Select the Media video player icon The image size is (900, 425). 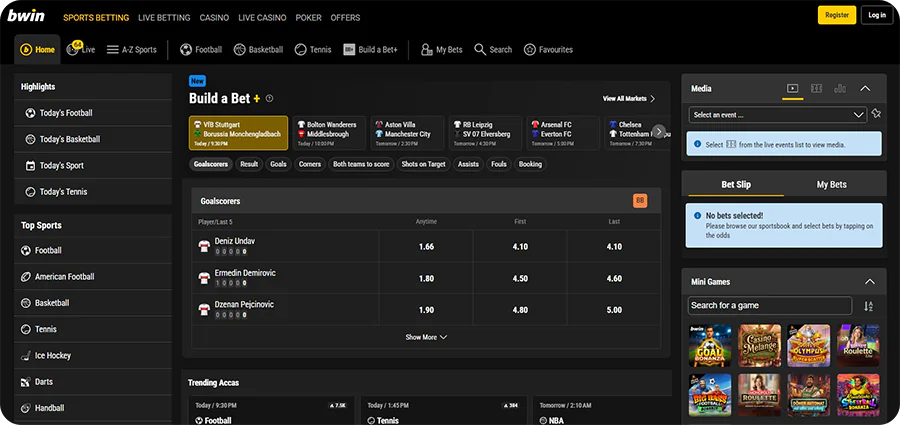[793, 88]
